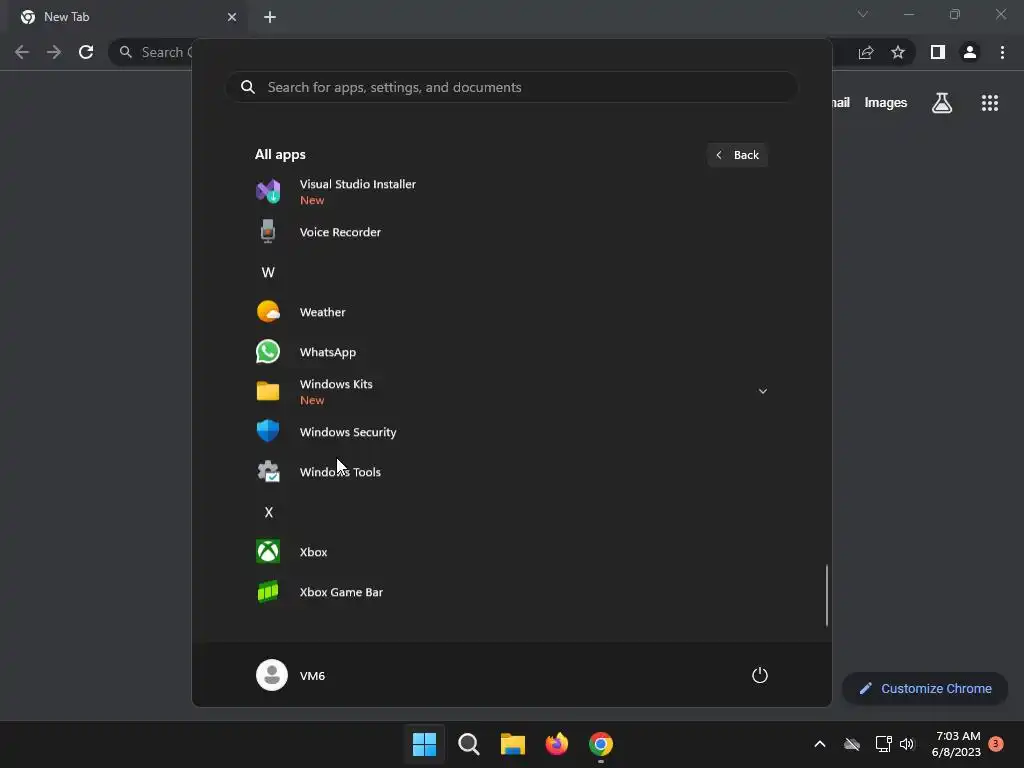This screenshot has width=1024, height=768.
Task: Toggle Chrome's side panel
Action: click(938, 52)
